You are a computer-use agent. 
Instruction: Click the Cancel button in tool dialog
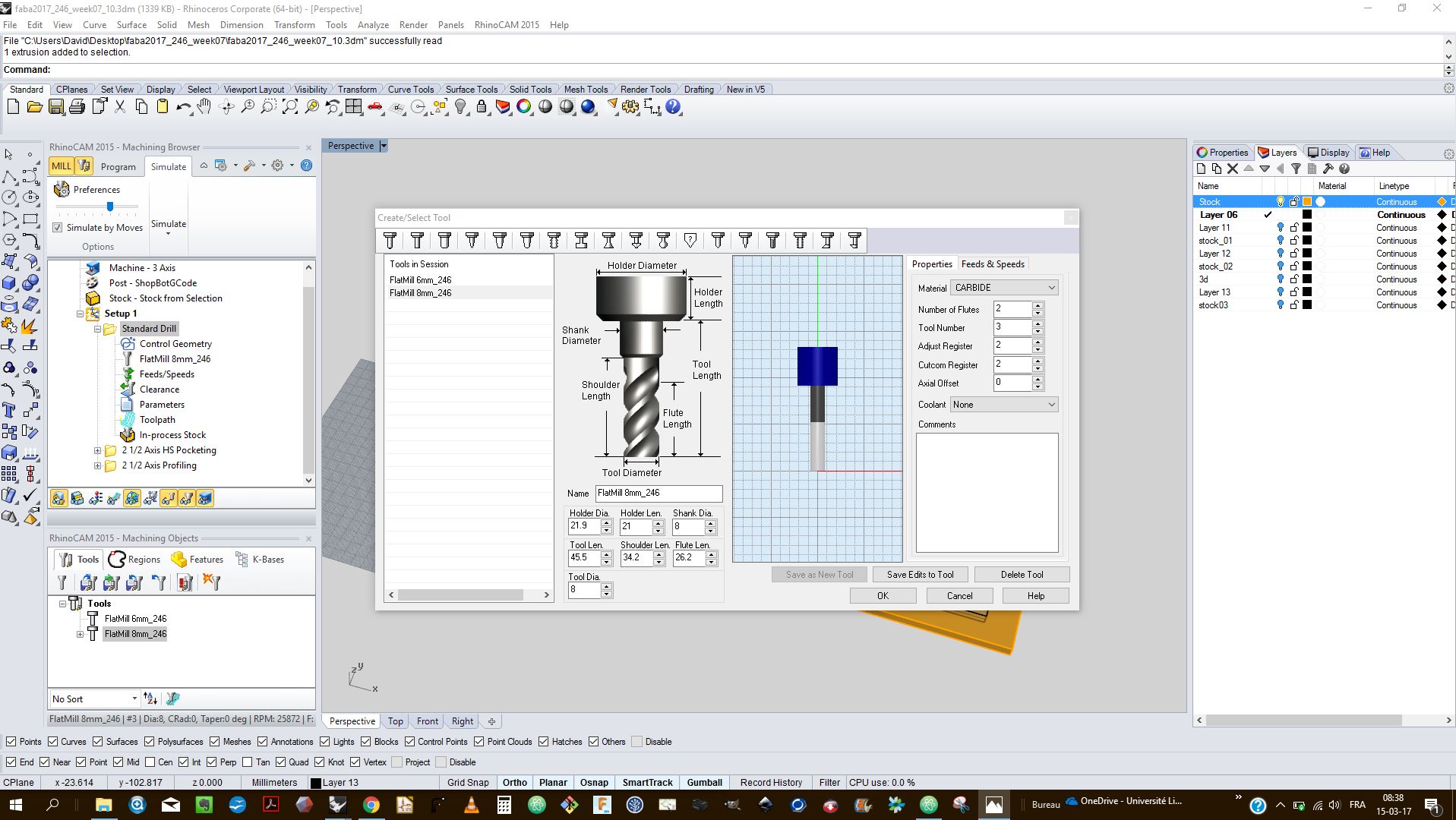tap(959, 596)
